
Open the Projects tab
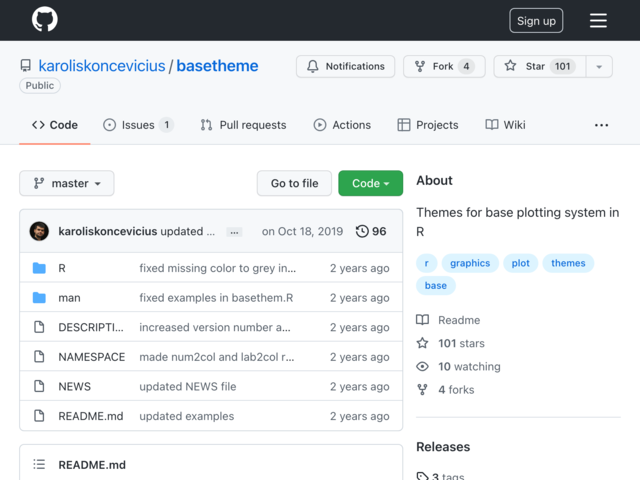coord(428,125)
